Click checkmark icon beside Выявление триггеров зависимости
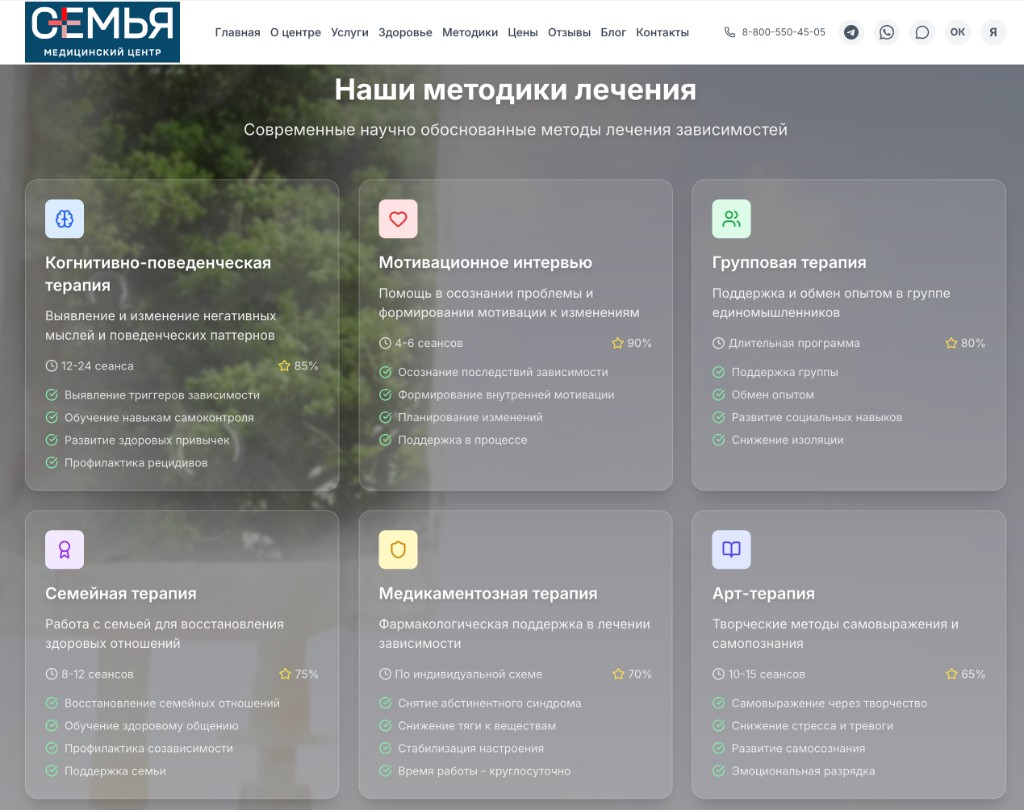Screen dimensions: 1024x810 (52, 395)
